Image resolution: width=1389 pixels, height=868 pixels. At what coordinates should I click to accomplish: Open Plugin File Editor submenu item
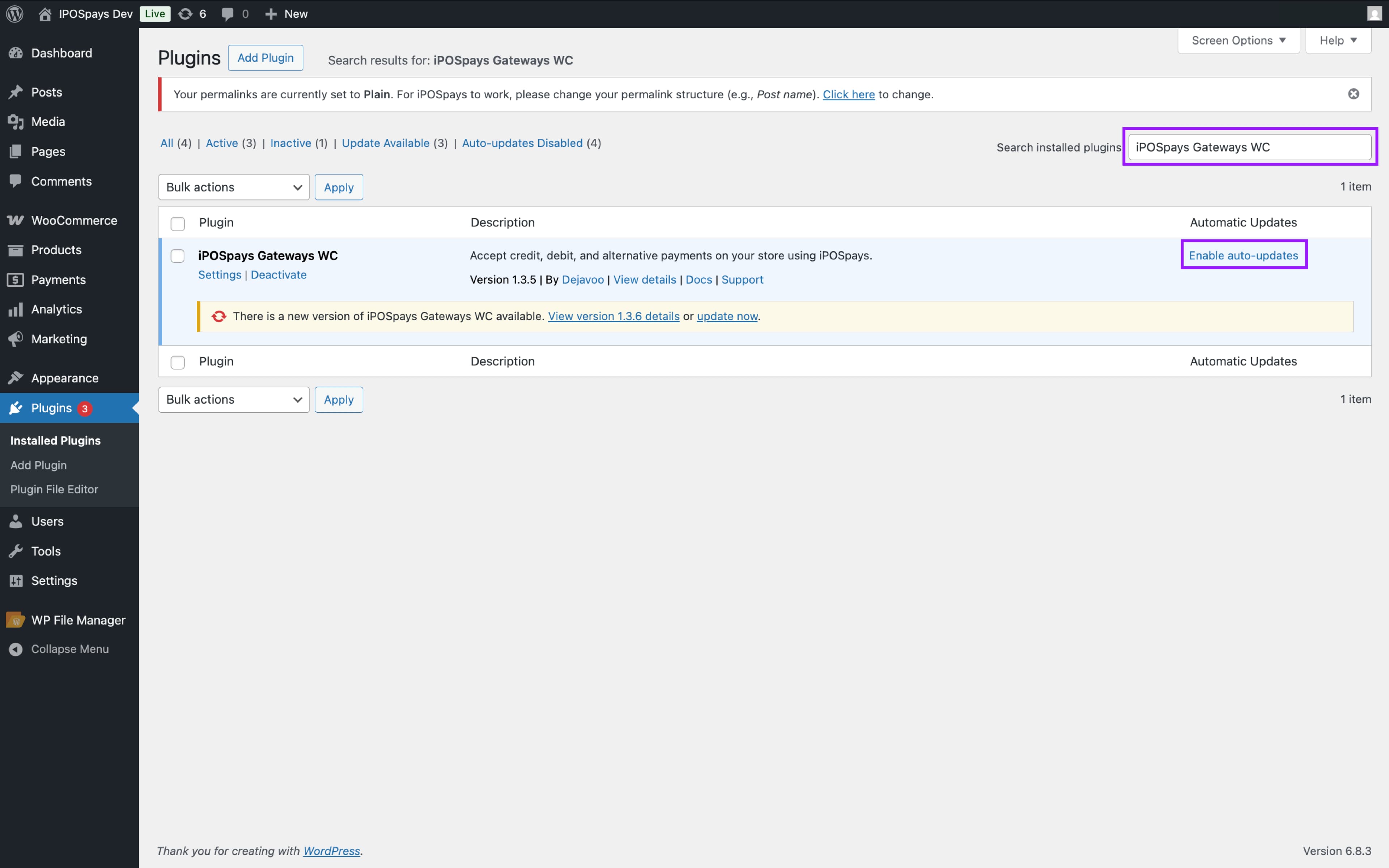[54, 489]
